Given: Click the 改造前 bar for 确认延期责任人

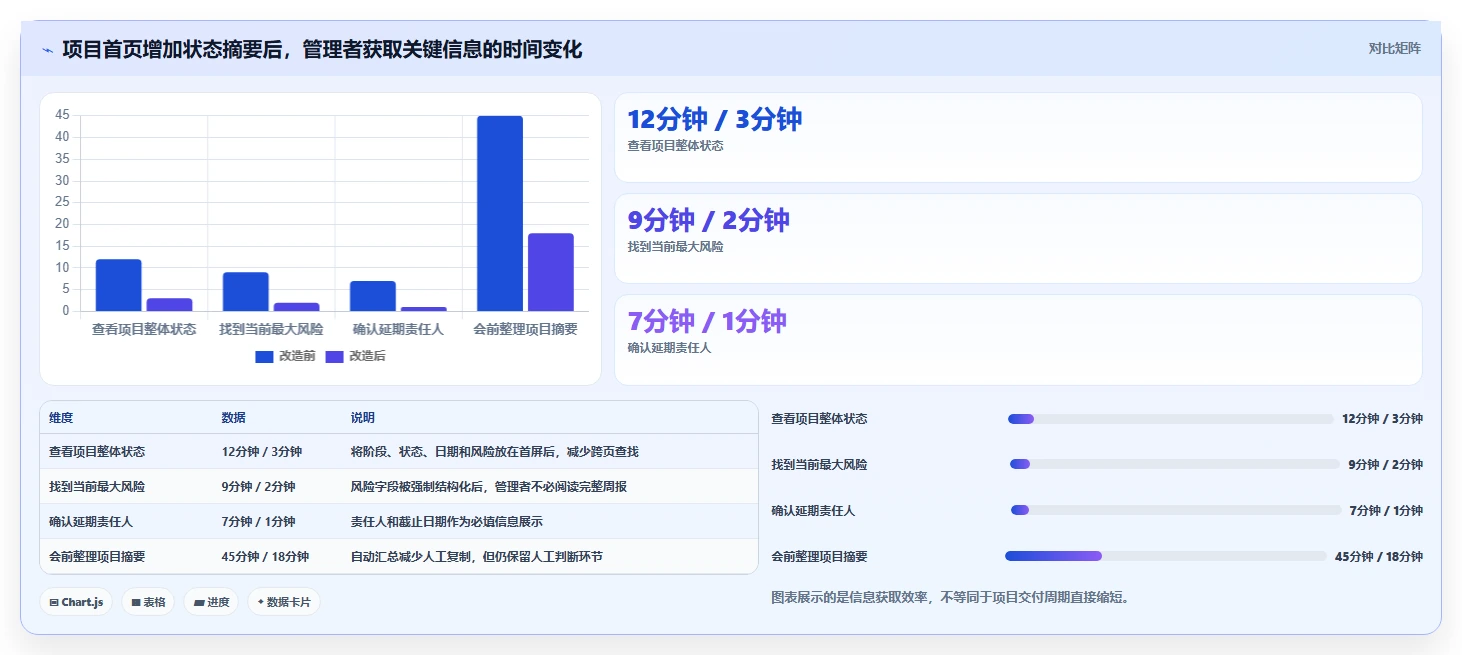Looking at the screenshot, I should [x=373, y=296].
